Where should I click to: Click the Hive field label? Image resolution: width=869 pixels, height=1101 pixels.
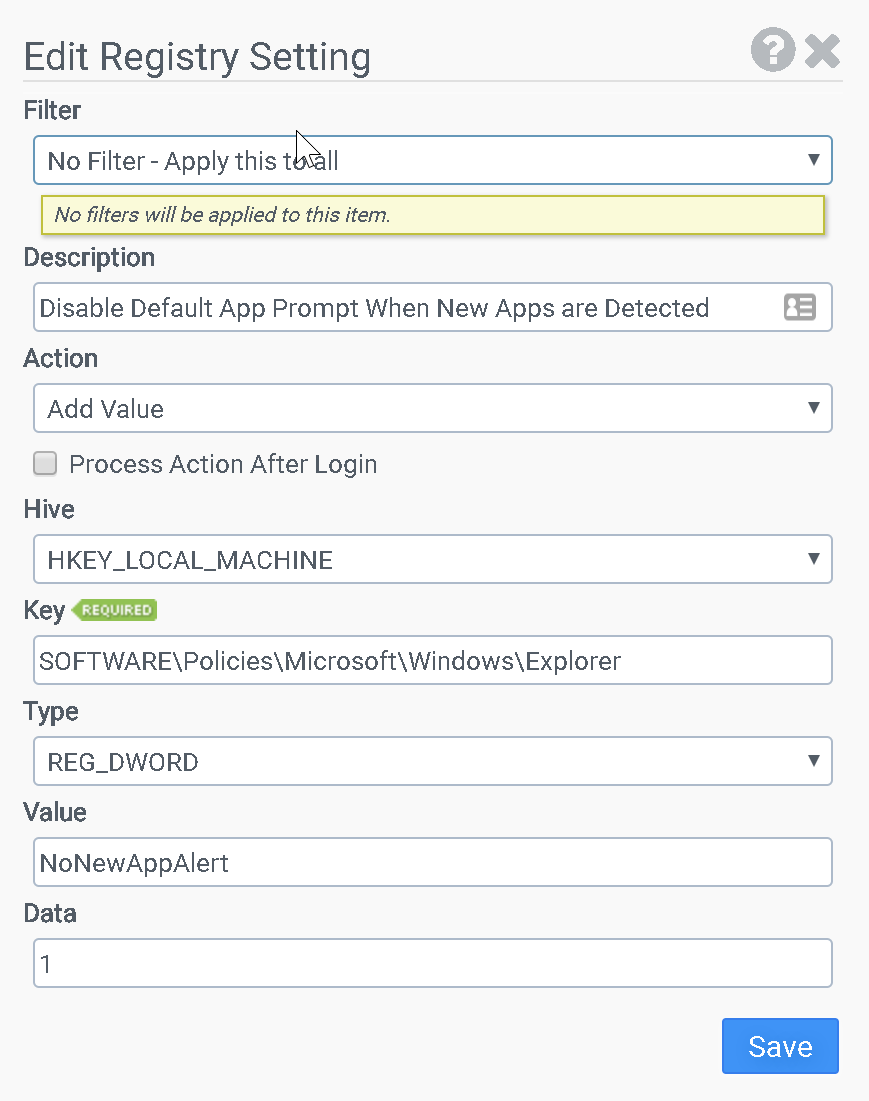tap(49, 509)
